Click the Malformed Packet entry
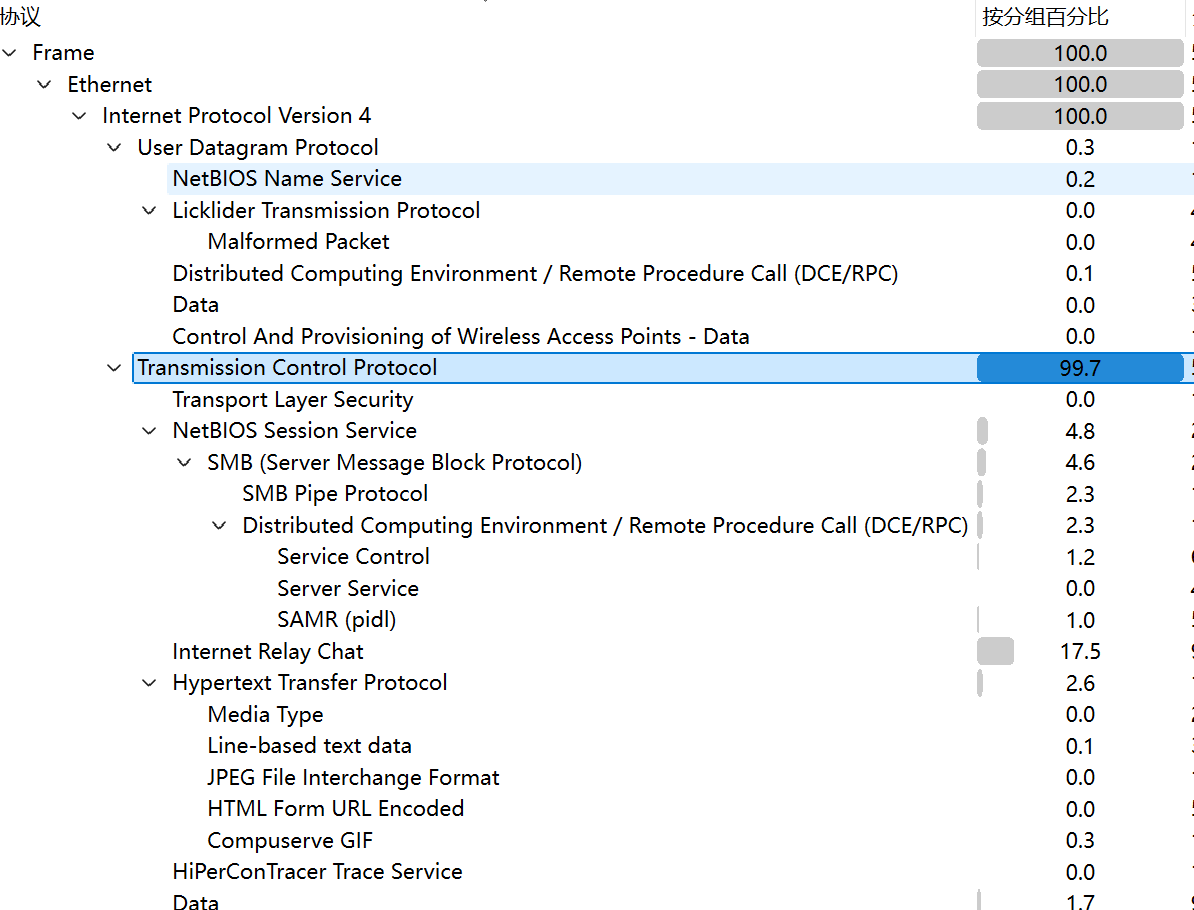 click(299, 242)
